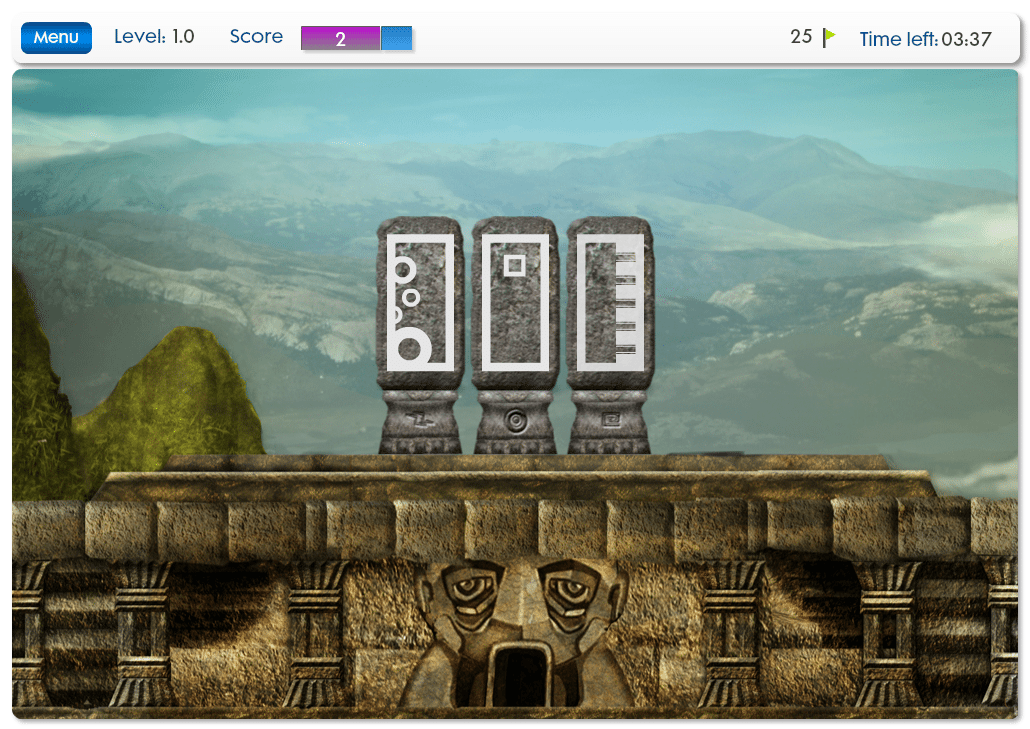Viewport: 1030px width, 729px height.
Task: Click the large circle on the left tablet
Action: [x=411, y=347]
